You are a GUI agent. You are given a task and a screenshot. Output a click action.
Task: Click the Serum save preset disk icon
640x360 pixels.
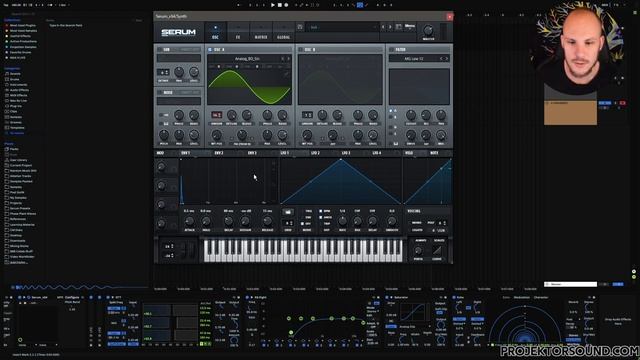tap(300, 27)
